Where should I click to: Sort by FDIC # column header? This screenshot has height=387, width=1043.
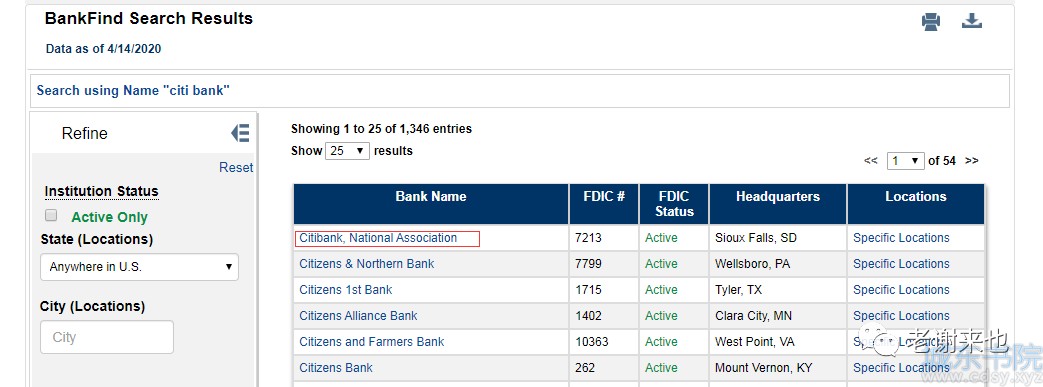click(604, 204)
